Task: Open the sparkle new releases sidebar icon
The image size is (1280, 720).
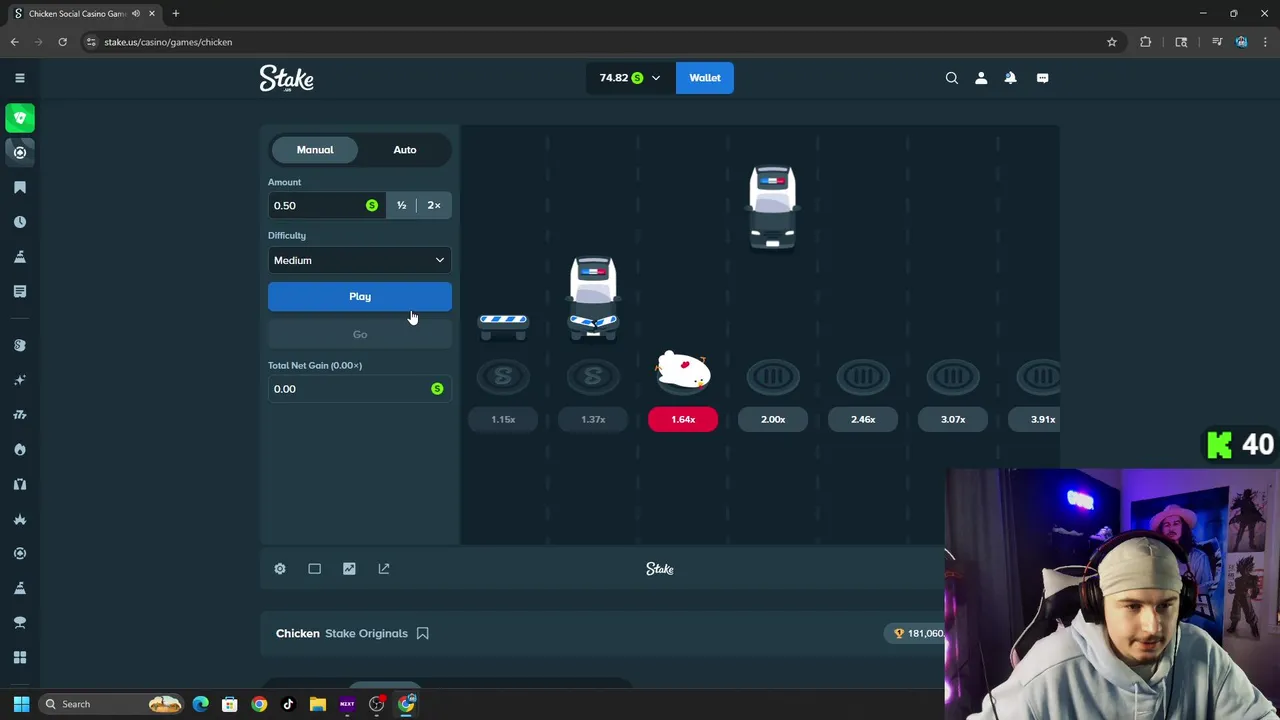Action: [20, 380]
